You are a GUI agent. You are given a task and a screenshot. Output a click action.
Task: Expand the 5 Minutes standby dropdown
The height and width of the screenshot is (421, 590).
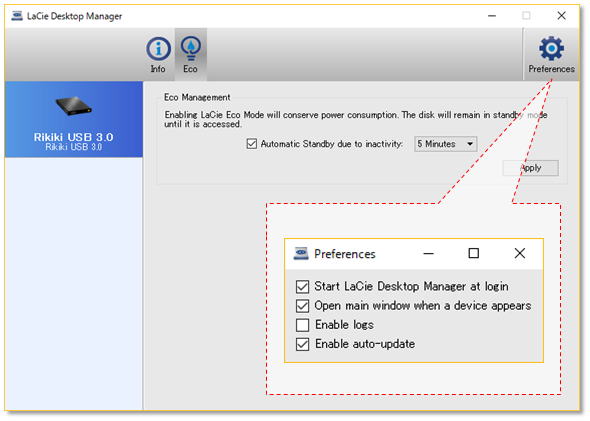point(446,144)
